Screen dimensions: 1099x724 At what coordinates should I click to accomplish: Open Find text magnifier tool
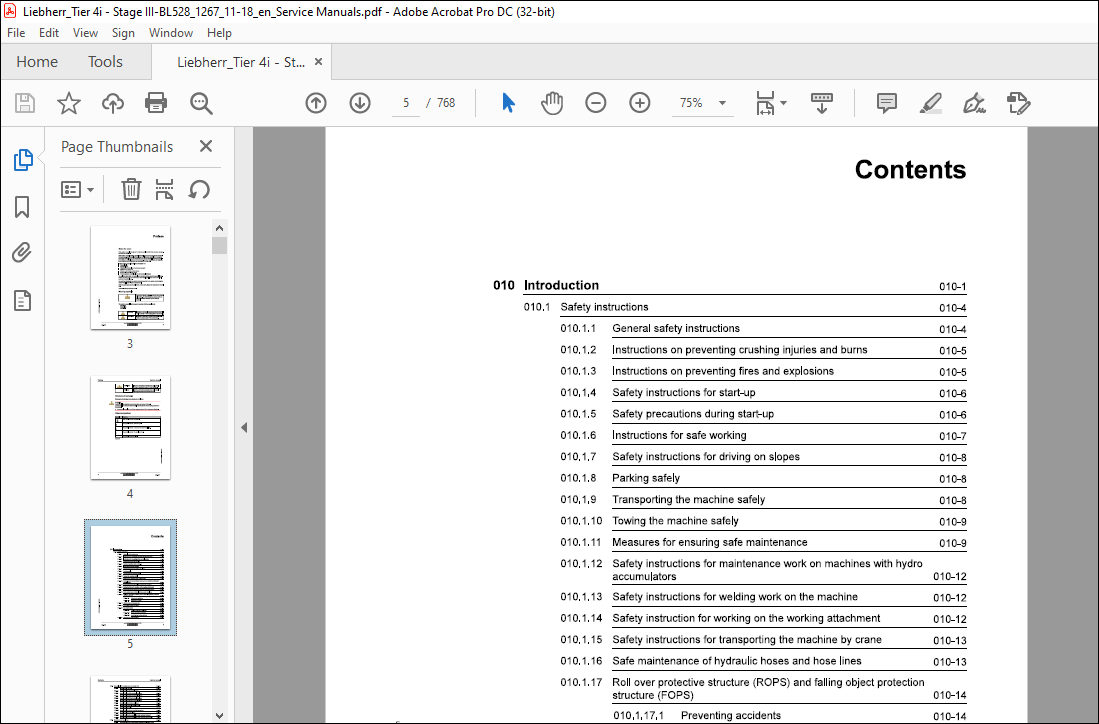pyautogui.click(x=201, y=103)
